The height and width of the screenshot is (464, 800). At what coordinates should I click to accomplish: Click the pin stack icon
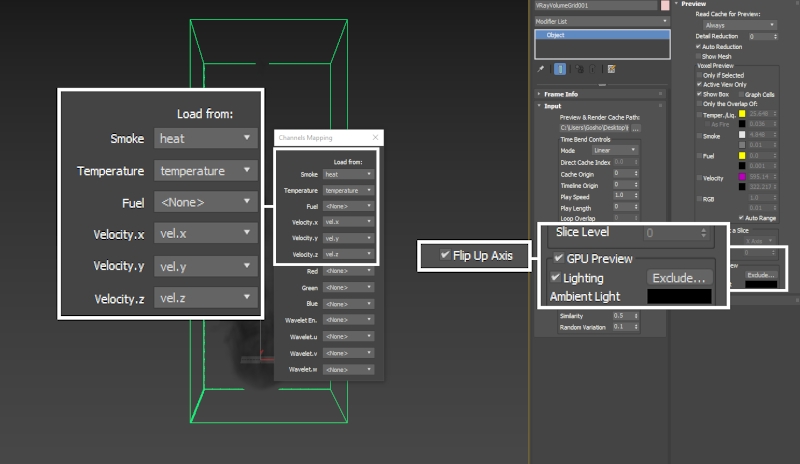(541, 69)
